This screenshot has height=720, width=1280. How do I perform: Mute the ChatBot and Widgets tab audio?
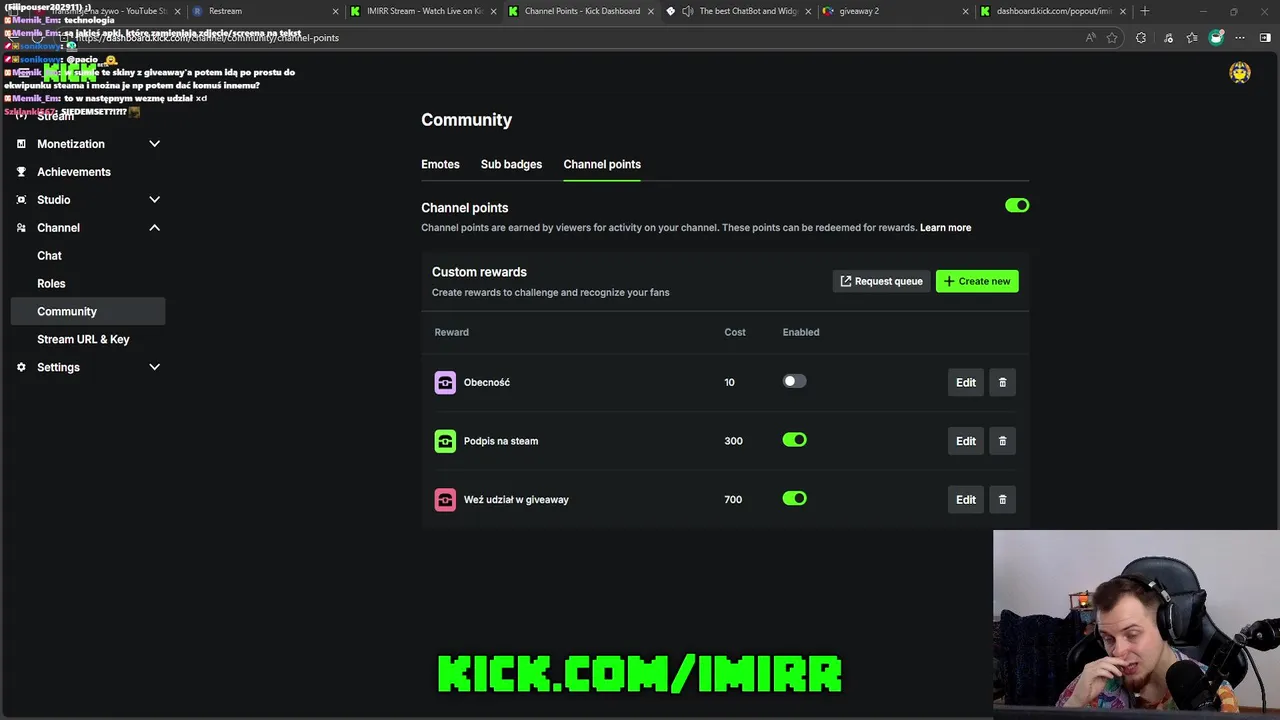pos(687,11)
